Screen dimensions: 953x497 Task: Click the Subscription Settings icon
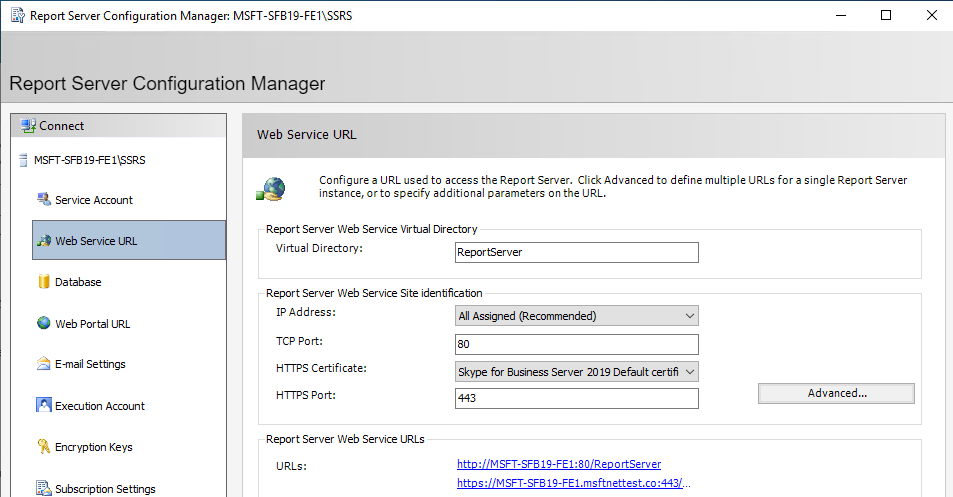coord(44,489)
